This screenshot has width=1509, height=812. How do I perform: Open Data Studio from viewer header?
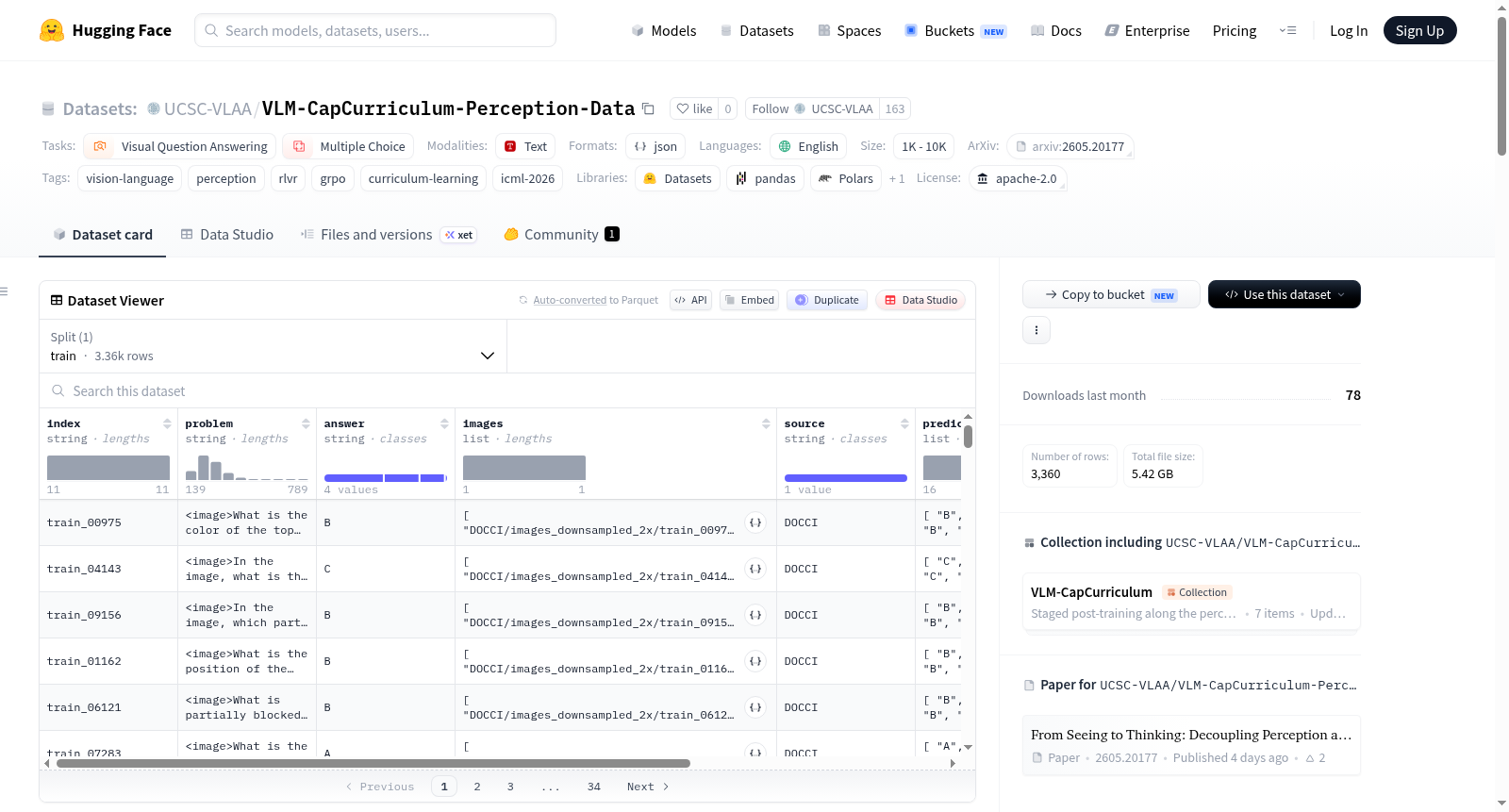[x=920, y=300]
